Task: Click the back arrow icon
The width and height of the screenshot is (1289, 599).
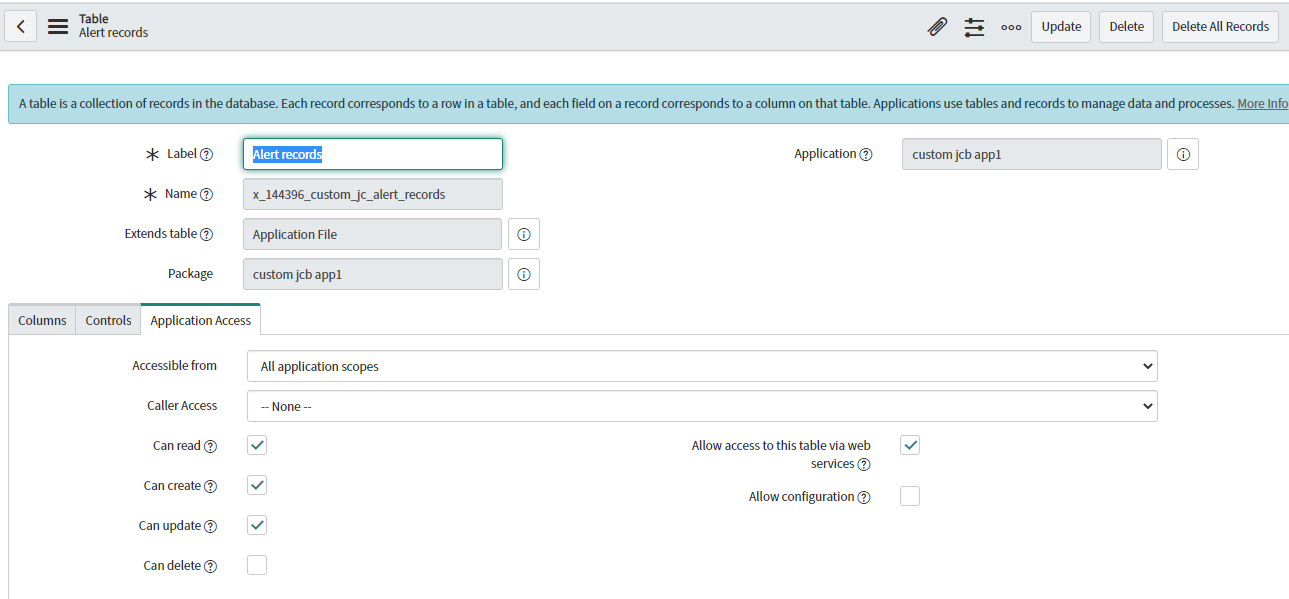Action: pos(21,26)
